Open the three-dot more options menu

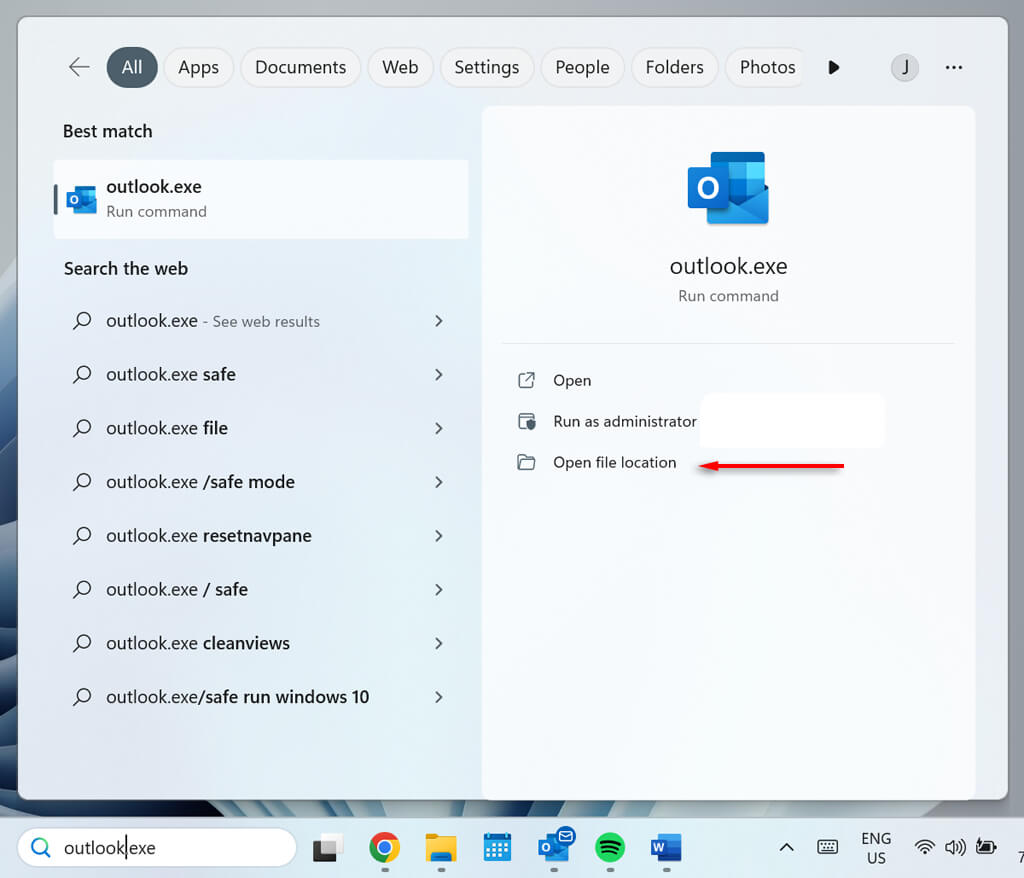click(953, 67)
